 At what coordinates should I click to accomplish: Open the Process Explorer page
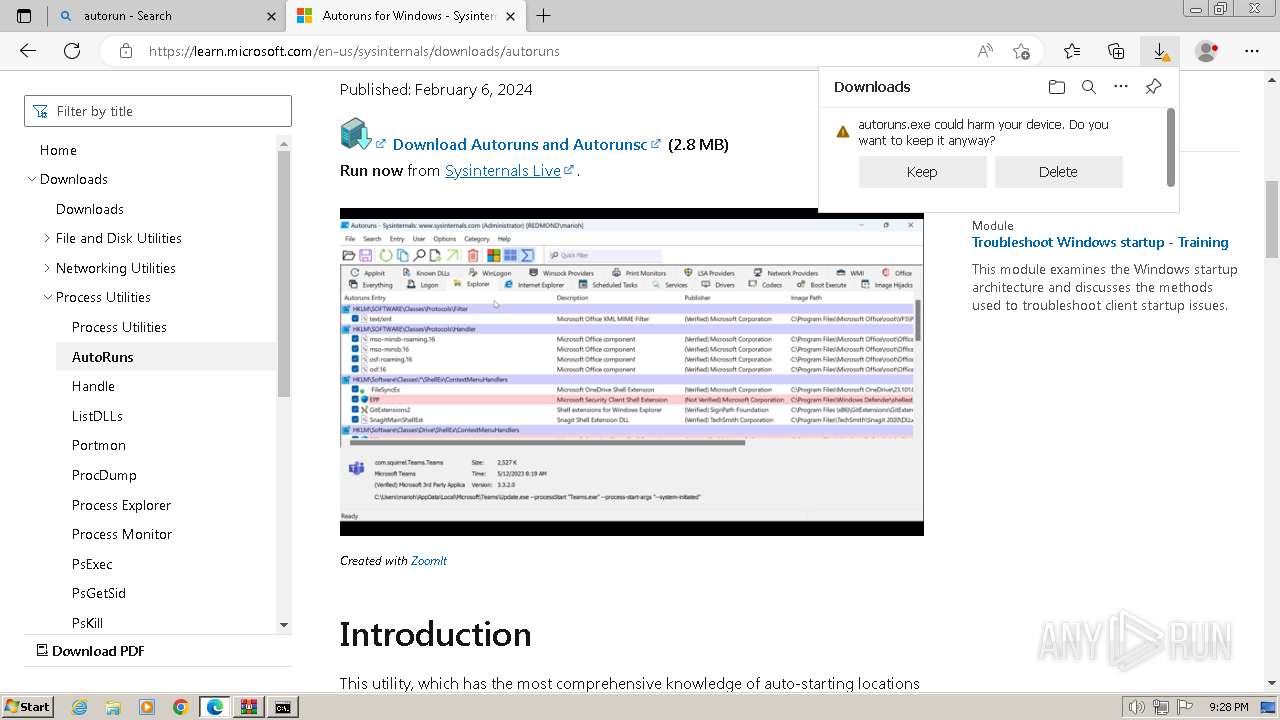pyautogui.click(x=121, y=505)
